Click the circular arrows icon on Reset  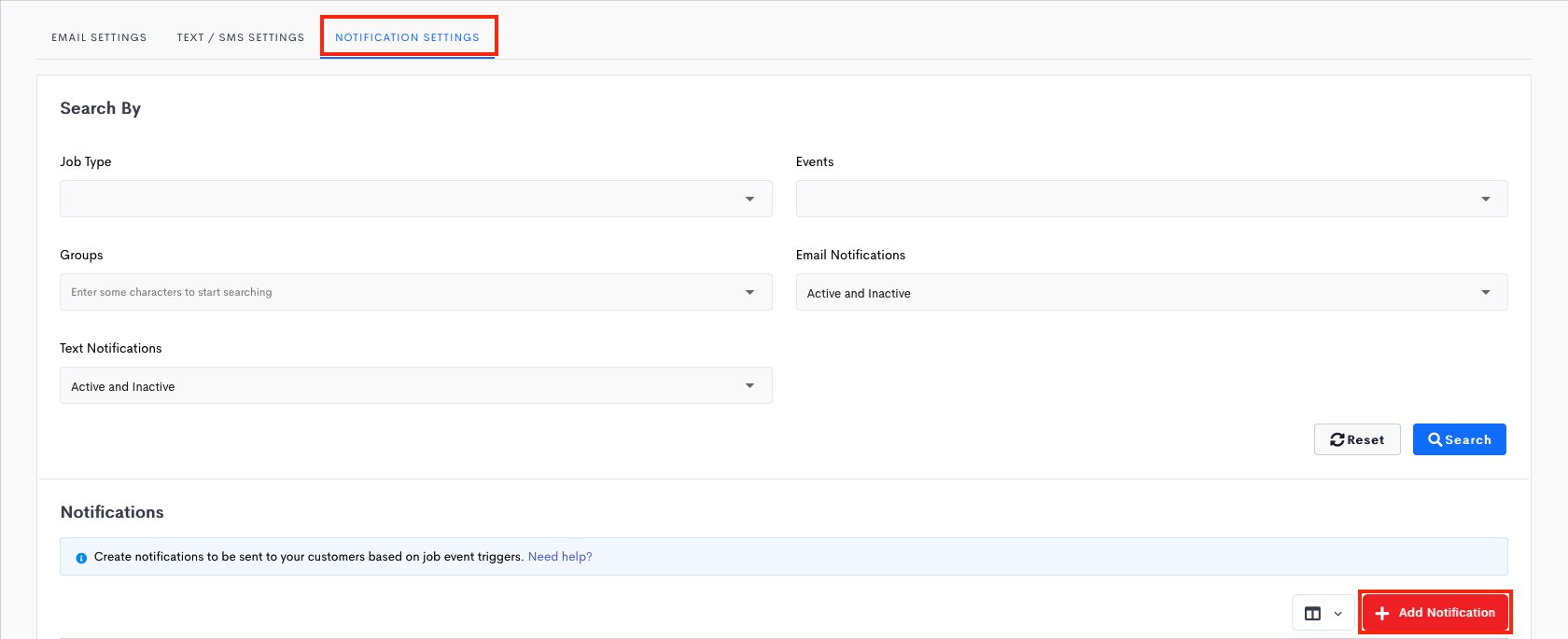click(x=1337, y=439)
